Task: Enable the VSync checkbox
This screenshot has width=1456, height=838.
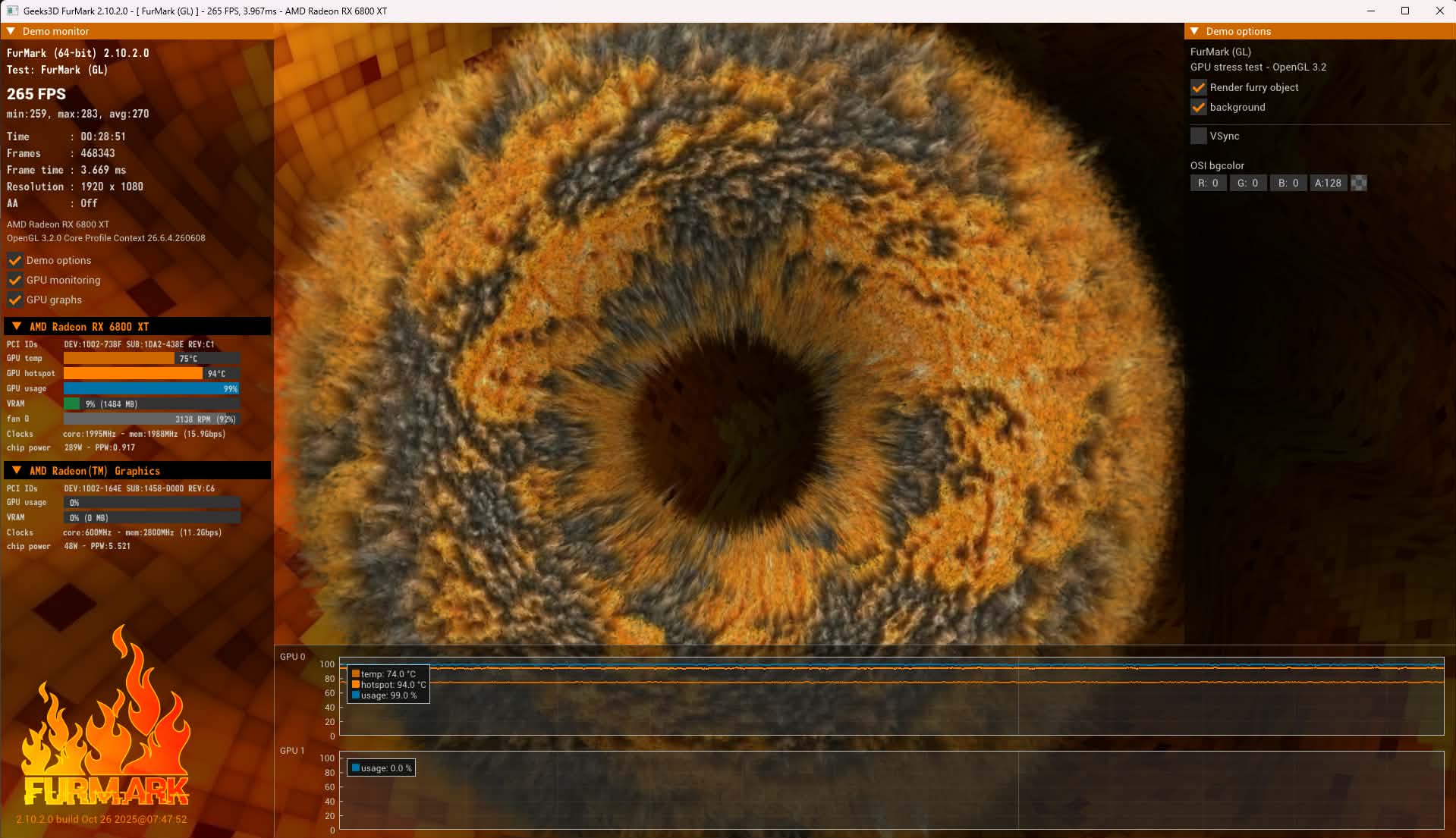Action: click(1198, 136)
